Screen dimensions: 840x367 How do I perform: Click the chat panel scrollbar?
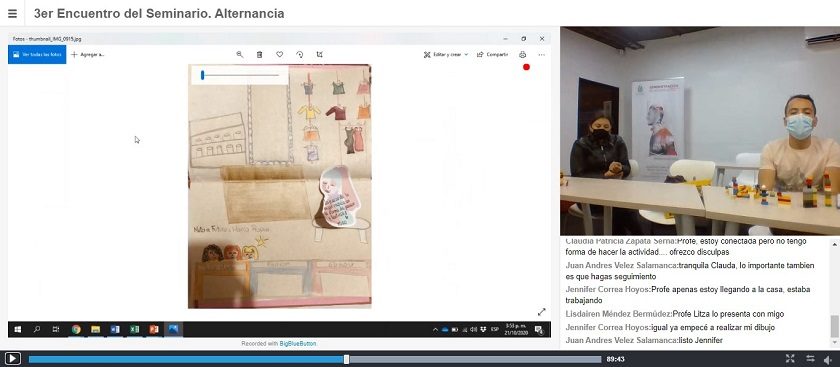834,327
